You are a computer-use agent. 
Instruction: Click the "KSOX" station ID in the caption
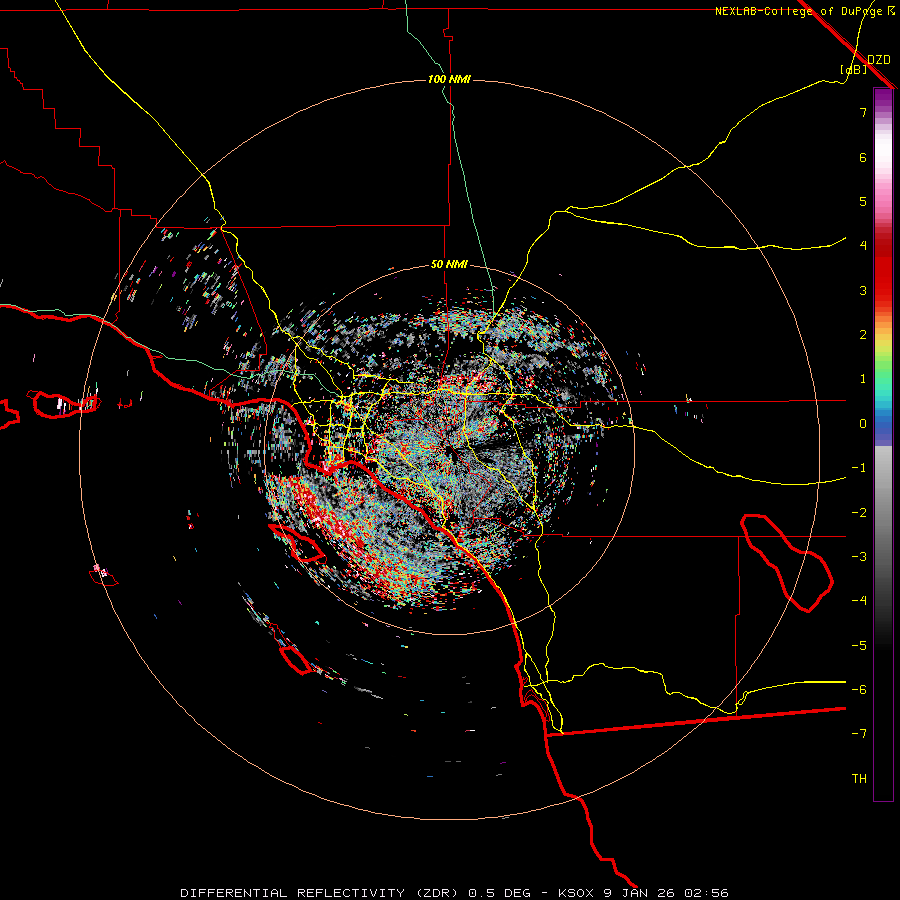tap(576, 893)
